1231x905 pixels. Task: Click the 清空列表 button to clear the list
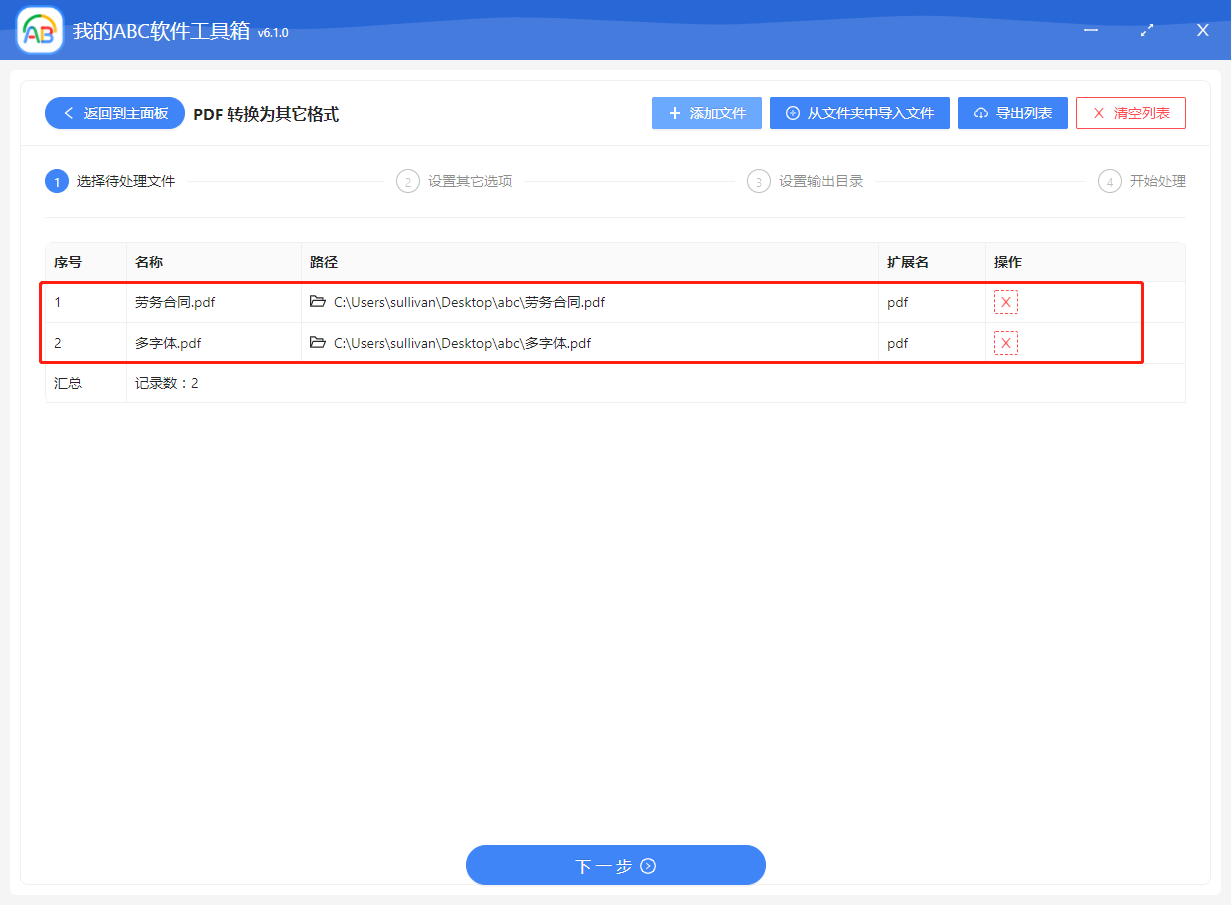point(1130,112)
